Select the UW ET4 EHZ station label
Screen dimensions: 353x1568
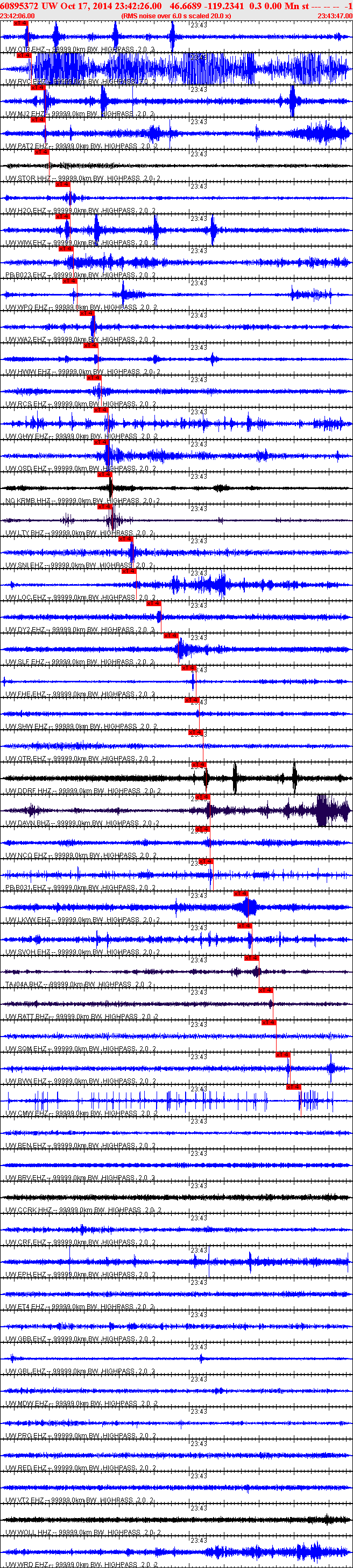[80, 1307]
